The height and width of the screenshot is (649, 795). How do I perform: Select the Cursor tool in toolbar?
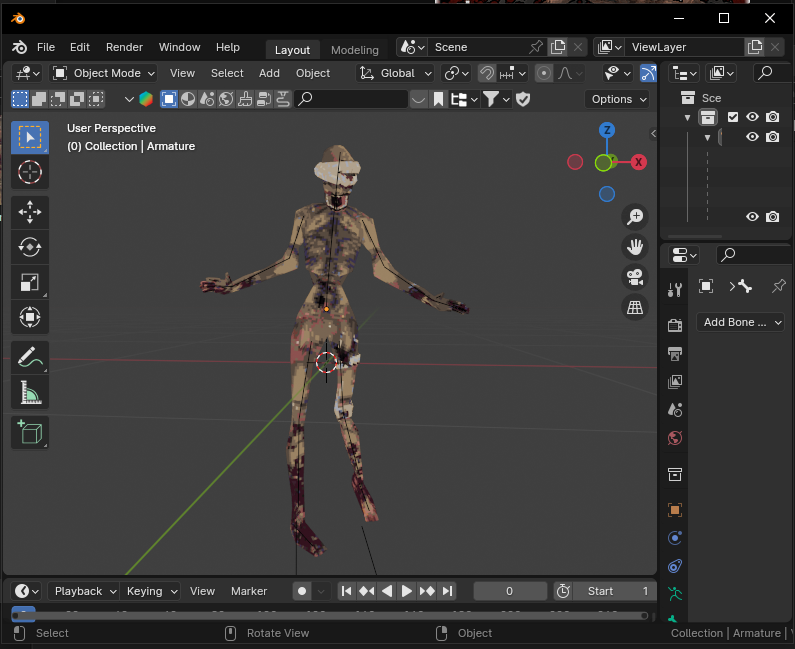pyautogui.click(x=30, y=172)
